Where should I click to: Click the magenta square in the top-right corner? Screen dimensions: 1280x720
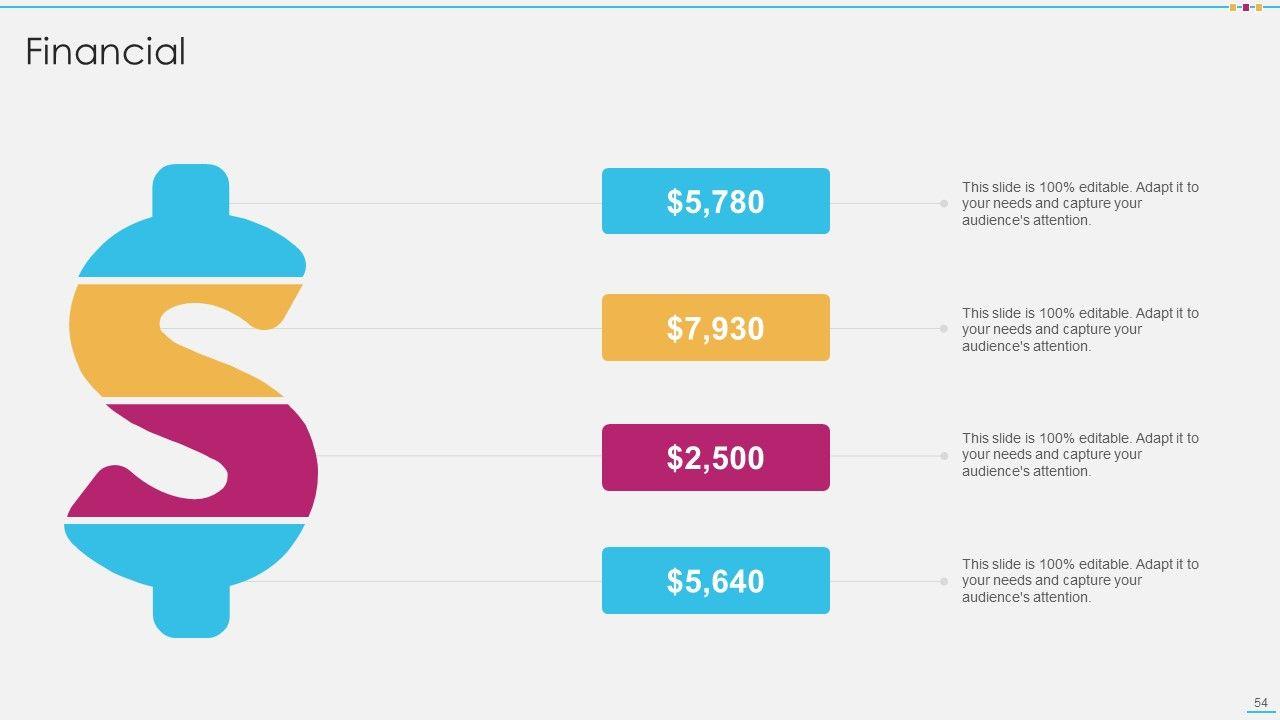click(x=1246, y=8)
